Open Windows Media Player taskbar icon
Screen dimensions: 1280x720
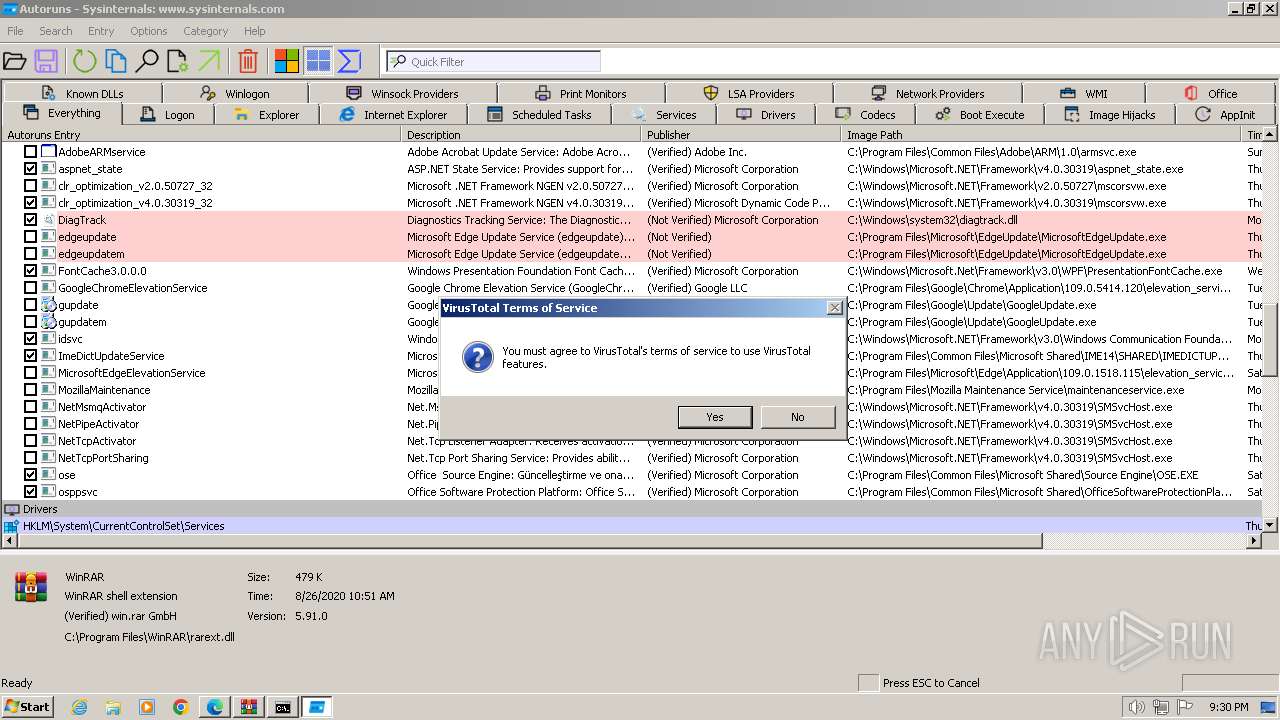(x=147, y=707)
